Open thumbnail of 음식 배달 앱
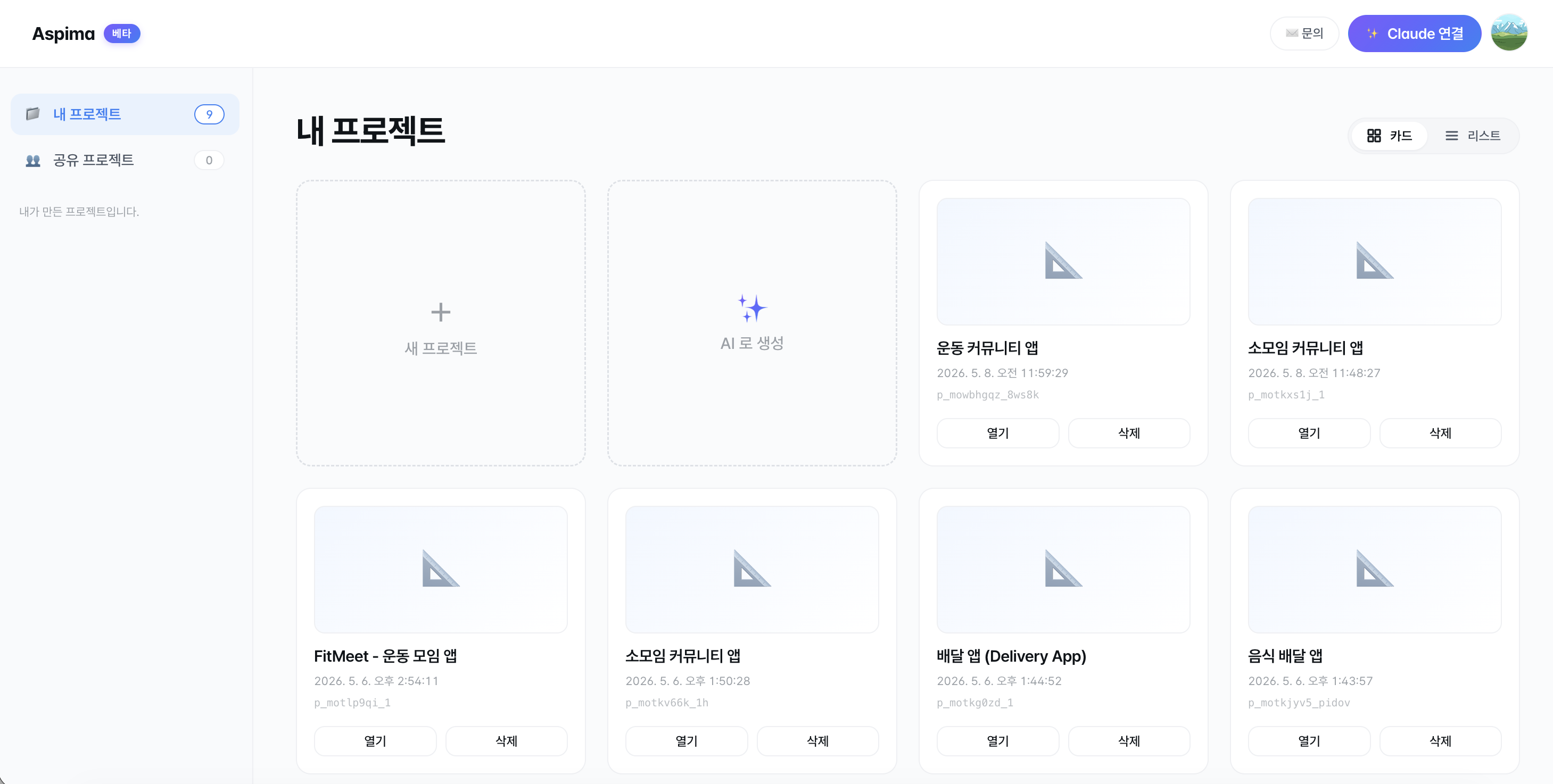1553x784 pixels. (x=1375, y=570)
